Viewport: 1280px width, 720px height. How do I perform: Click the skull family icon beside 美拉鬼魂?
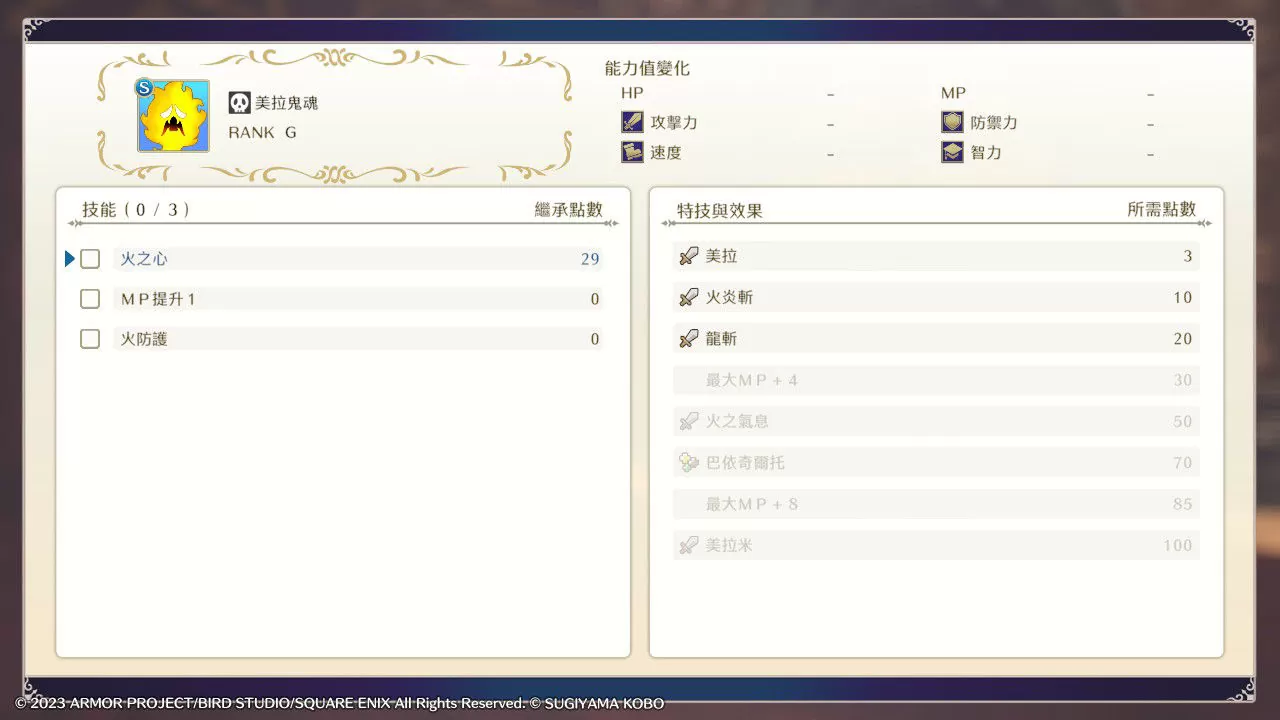pyautogui.click(x=239, y=103)
